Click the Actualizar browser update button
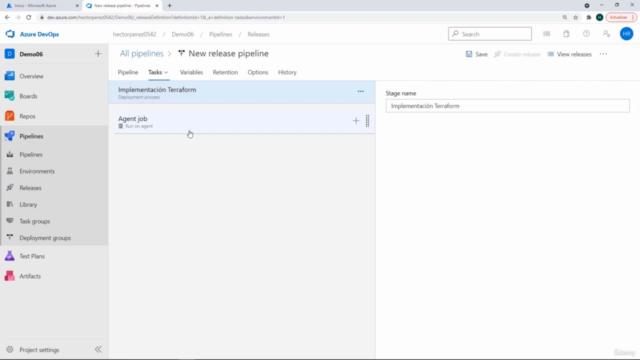Screen dimensions: 640x360 click(621, 17)
